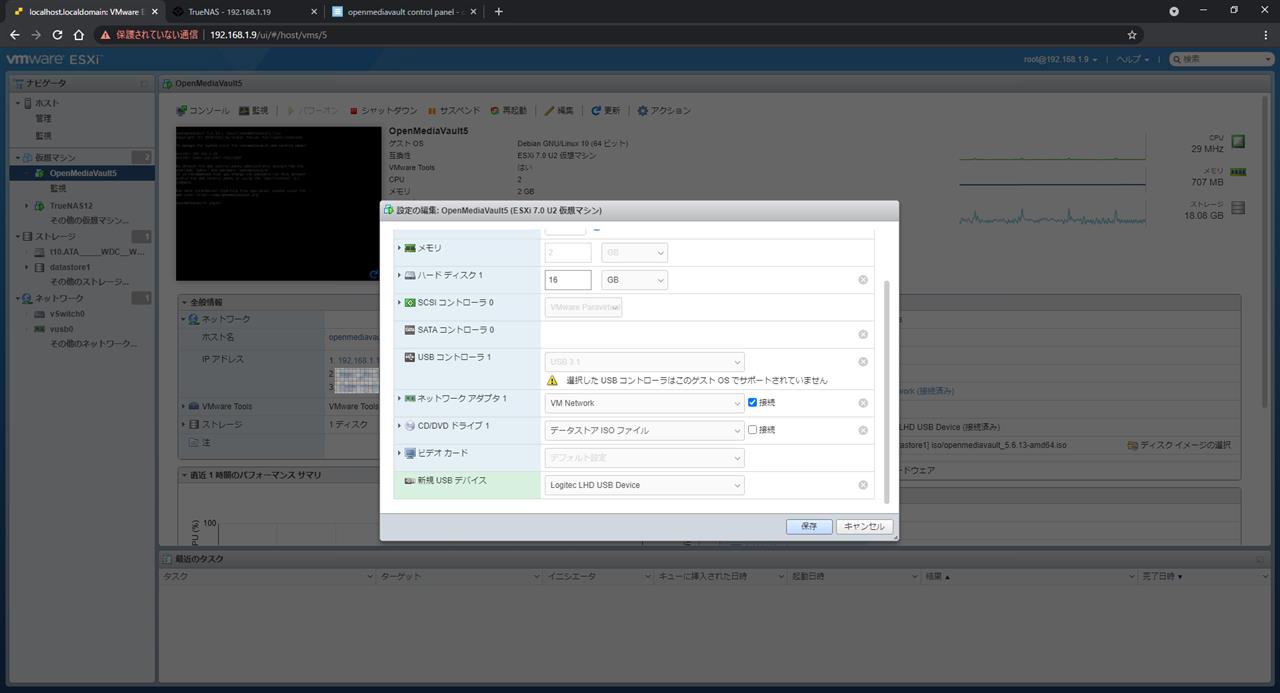Image resolution: width=1280 pixels, height=693 pixels.
Task: Bookmark this page with the star icon
Action: click(1132, 34)
